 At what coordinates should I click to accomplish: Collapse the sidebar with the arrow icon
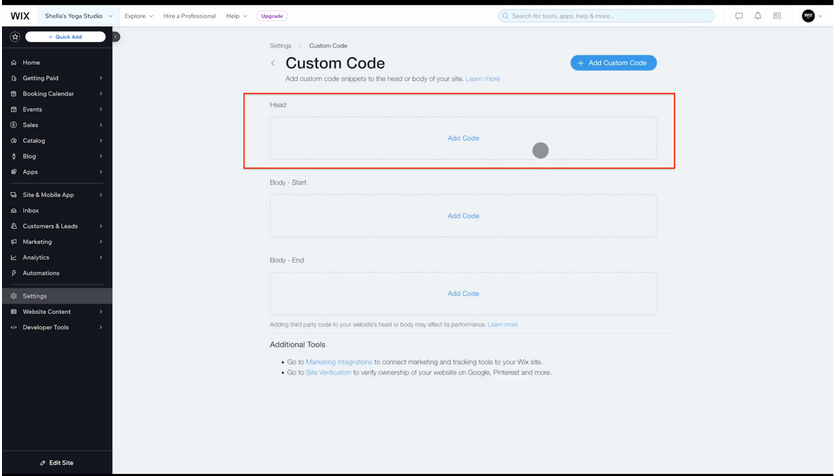click(x=116, y=37)
